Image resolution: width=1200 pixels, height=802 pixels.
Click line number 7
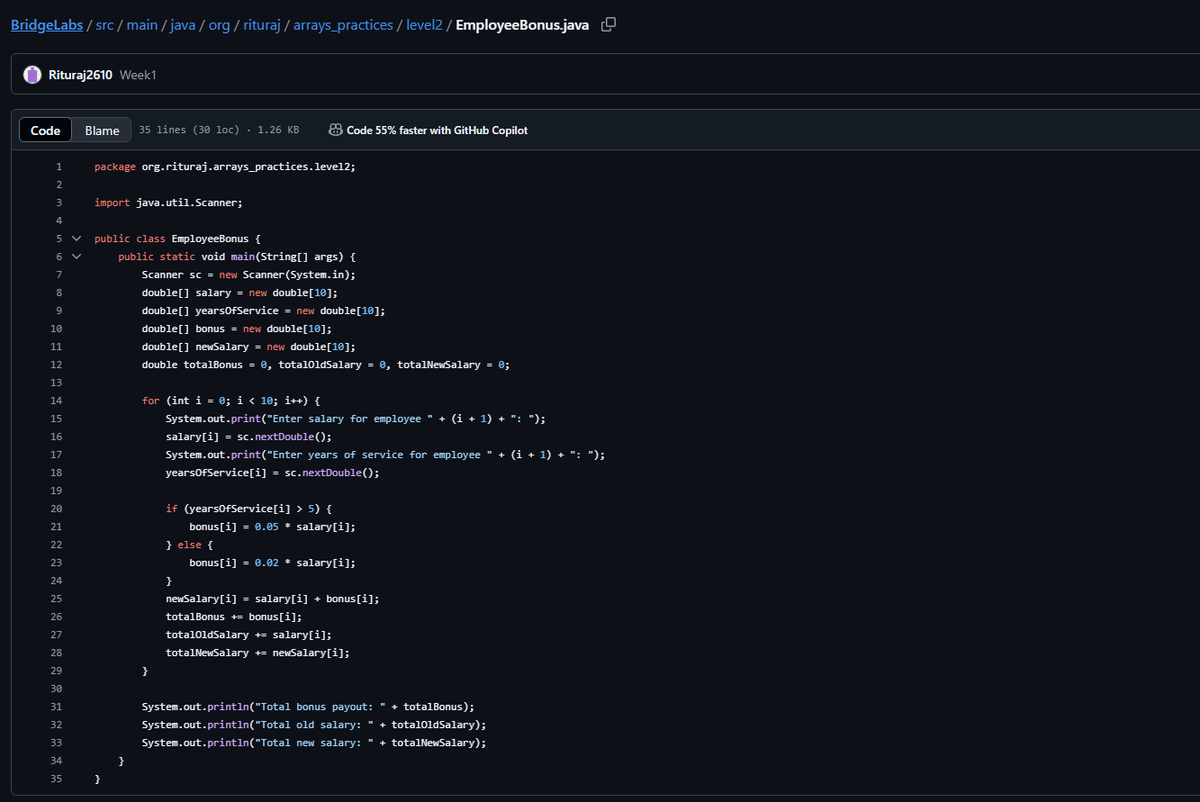(x=59, y=275)
